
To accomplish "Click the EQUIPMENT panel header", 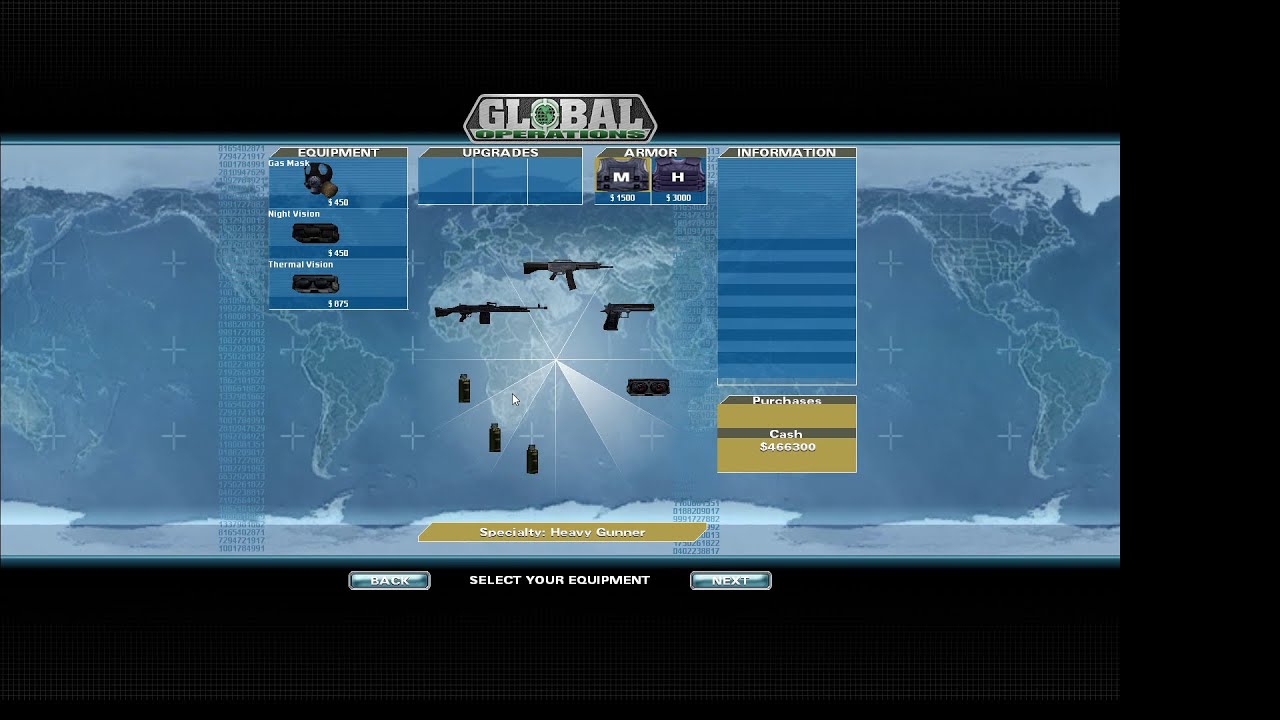I will tap(338, 152).
